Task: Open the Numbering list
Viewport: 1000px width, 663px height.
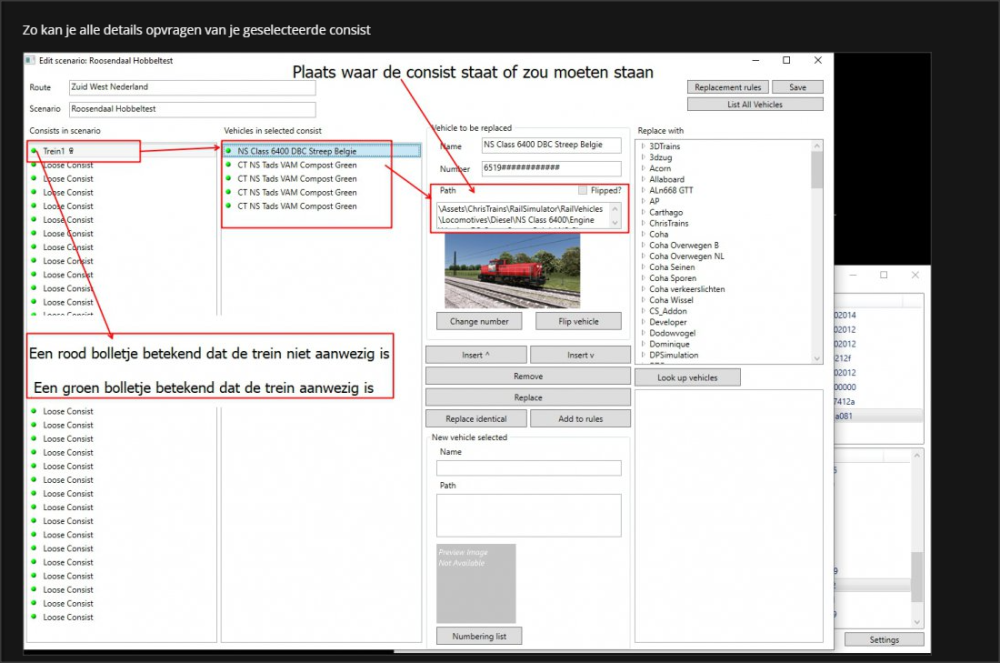Action: click(x=479, y=636)
